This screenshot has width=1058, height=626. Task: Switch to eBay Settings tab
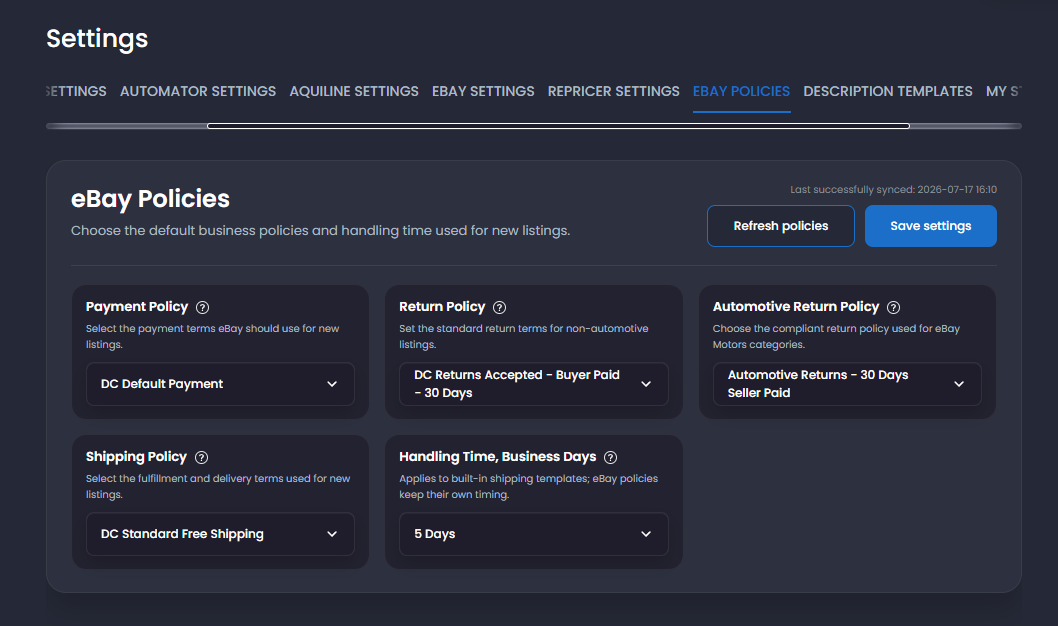pos(483,91)
